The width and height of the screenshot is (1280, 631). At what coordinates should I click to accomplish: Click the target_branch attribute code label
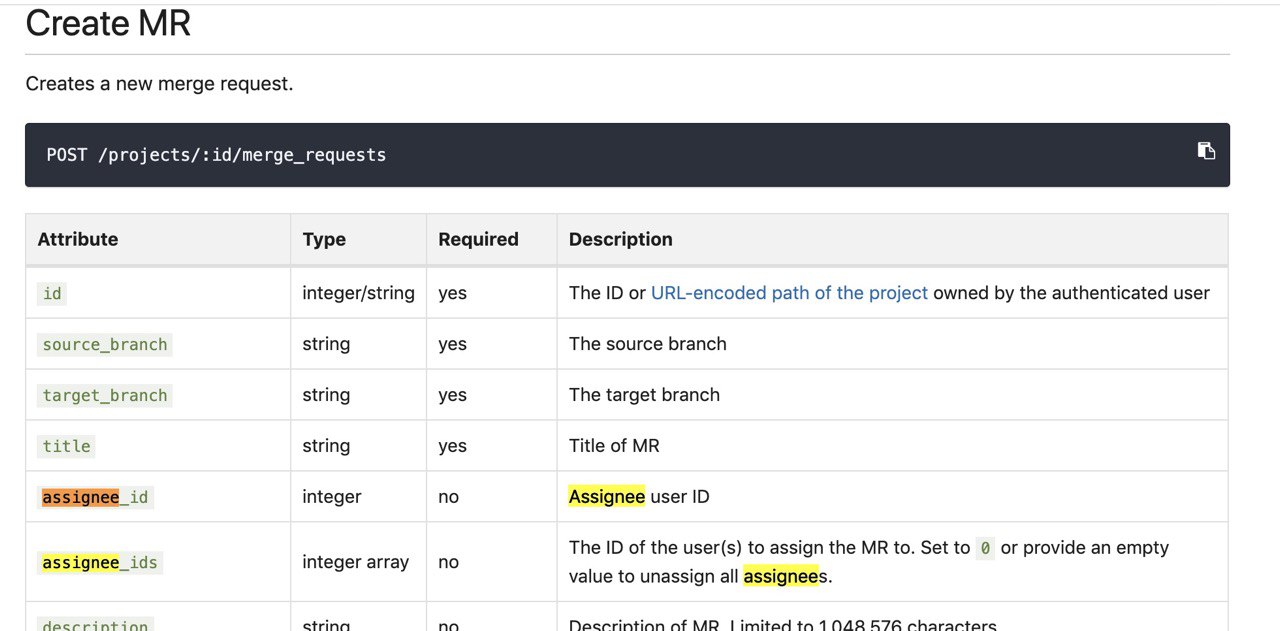[105, 396]
